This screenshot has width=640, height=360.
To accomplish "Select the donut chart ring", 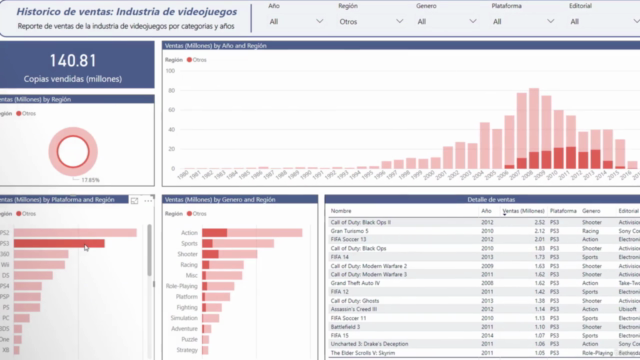I will (73, 130).
